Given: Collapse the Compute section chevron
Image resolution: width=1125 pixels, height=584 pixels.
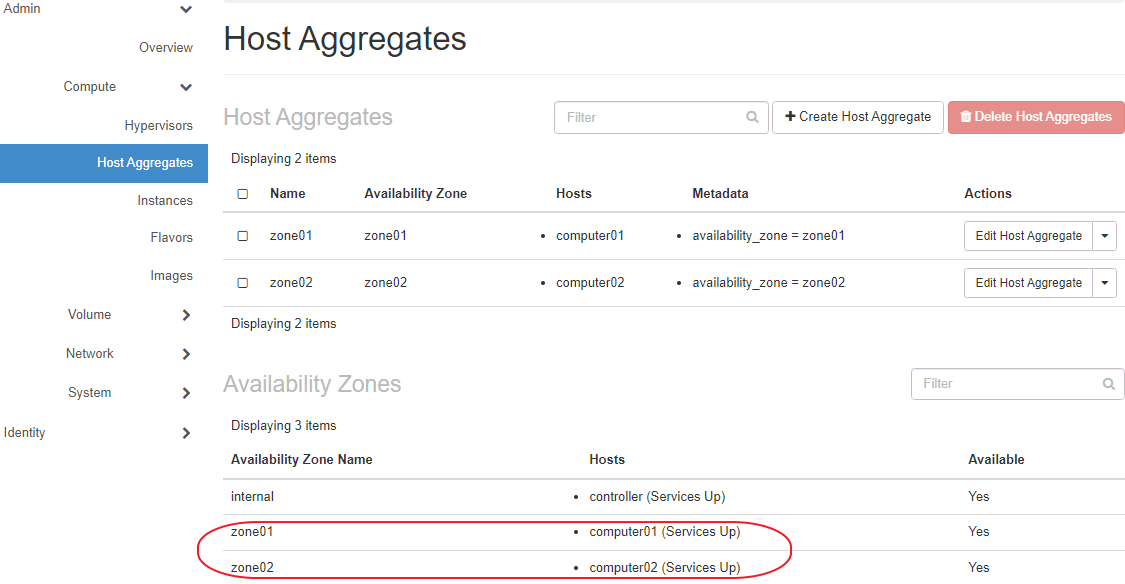Looking at the screenshot, I should 186,87.
